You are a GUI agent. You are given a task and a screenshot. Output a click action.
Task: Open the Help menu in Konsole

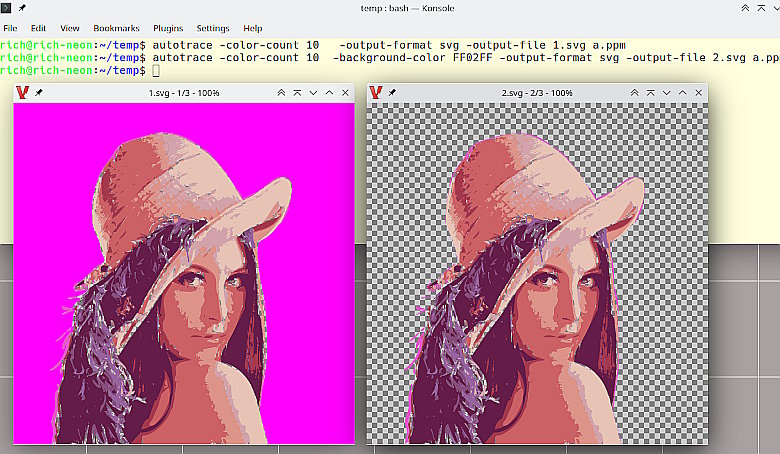(x=253, y=28)
